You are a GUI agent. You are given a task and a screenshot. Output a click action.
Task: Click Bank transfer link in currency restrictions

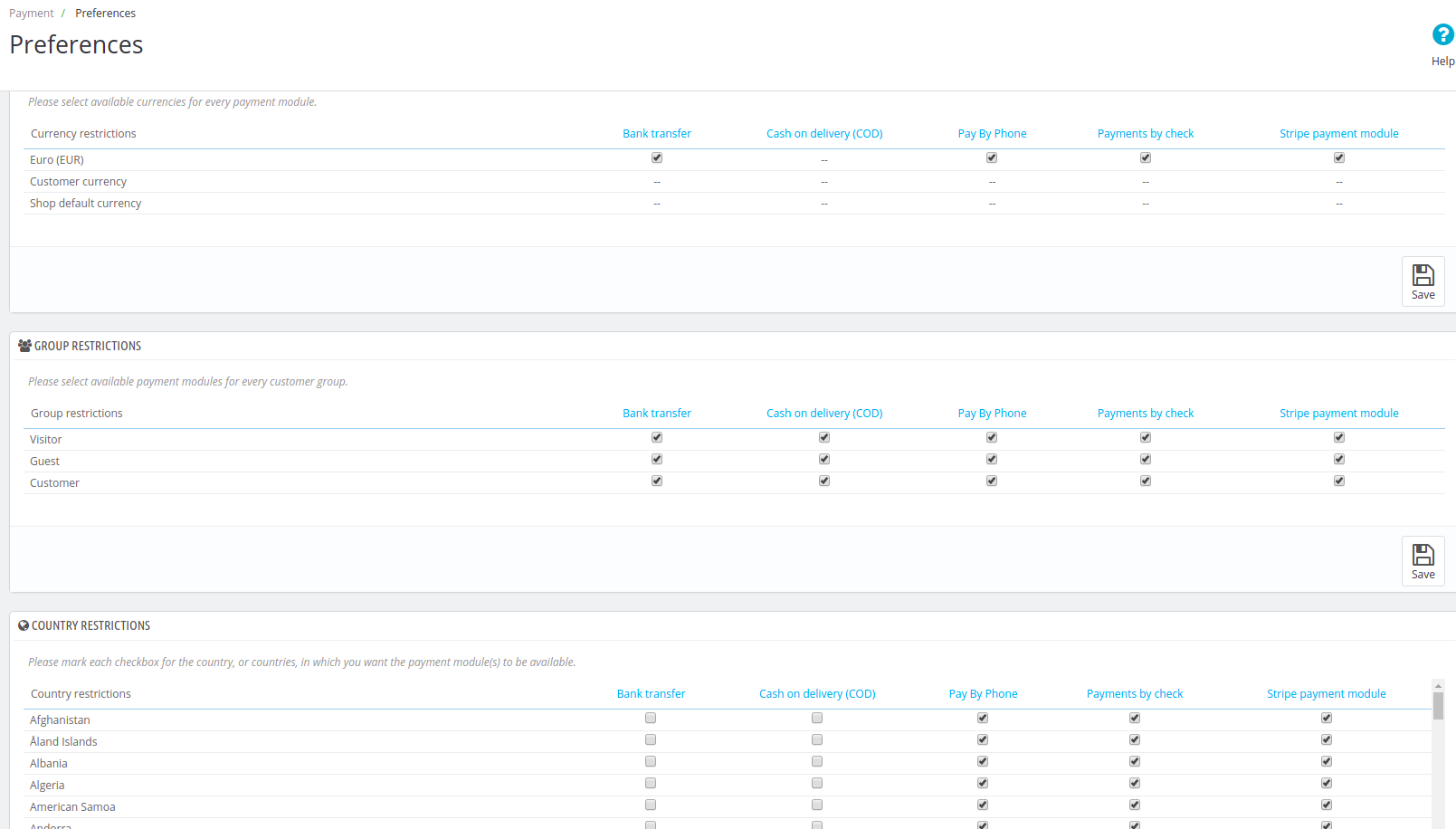coord(657,134)
